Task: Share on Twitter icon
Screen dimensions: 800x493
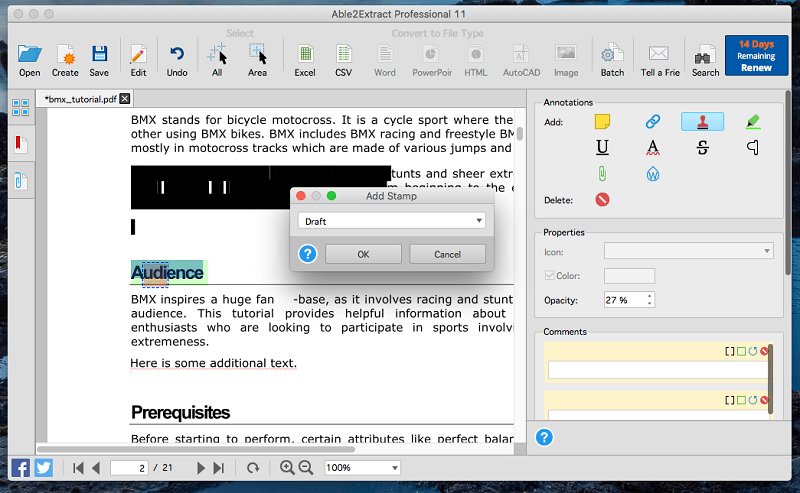Action: click(x=44, y=467)
